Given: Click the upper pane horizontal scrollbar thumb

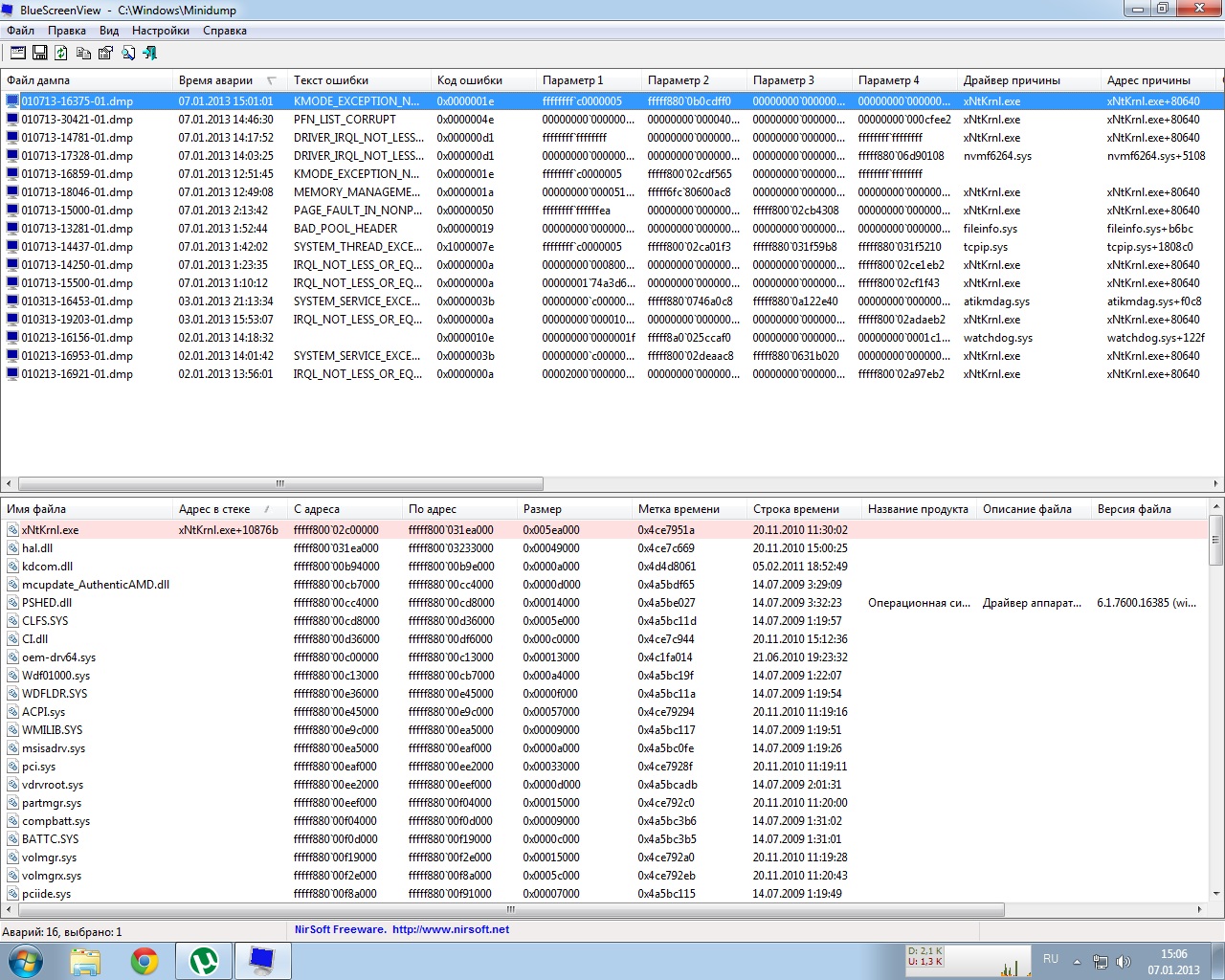Looking at the screenshot, I should coord(279,484).
